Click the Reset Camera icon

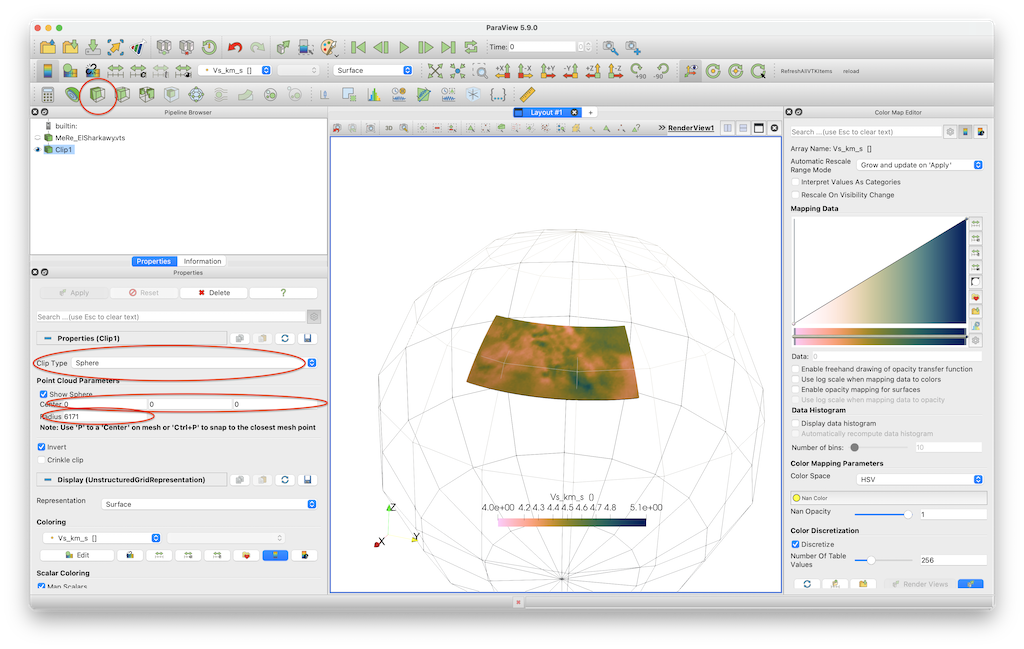point(435,71)
